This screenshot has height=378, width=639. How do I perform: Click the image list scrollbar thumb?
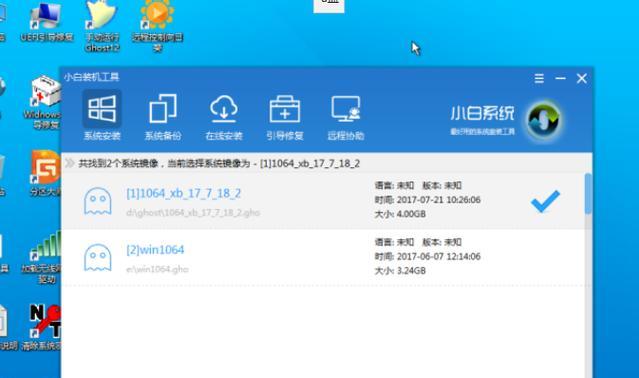588,193
